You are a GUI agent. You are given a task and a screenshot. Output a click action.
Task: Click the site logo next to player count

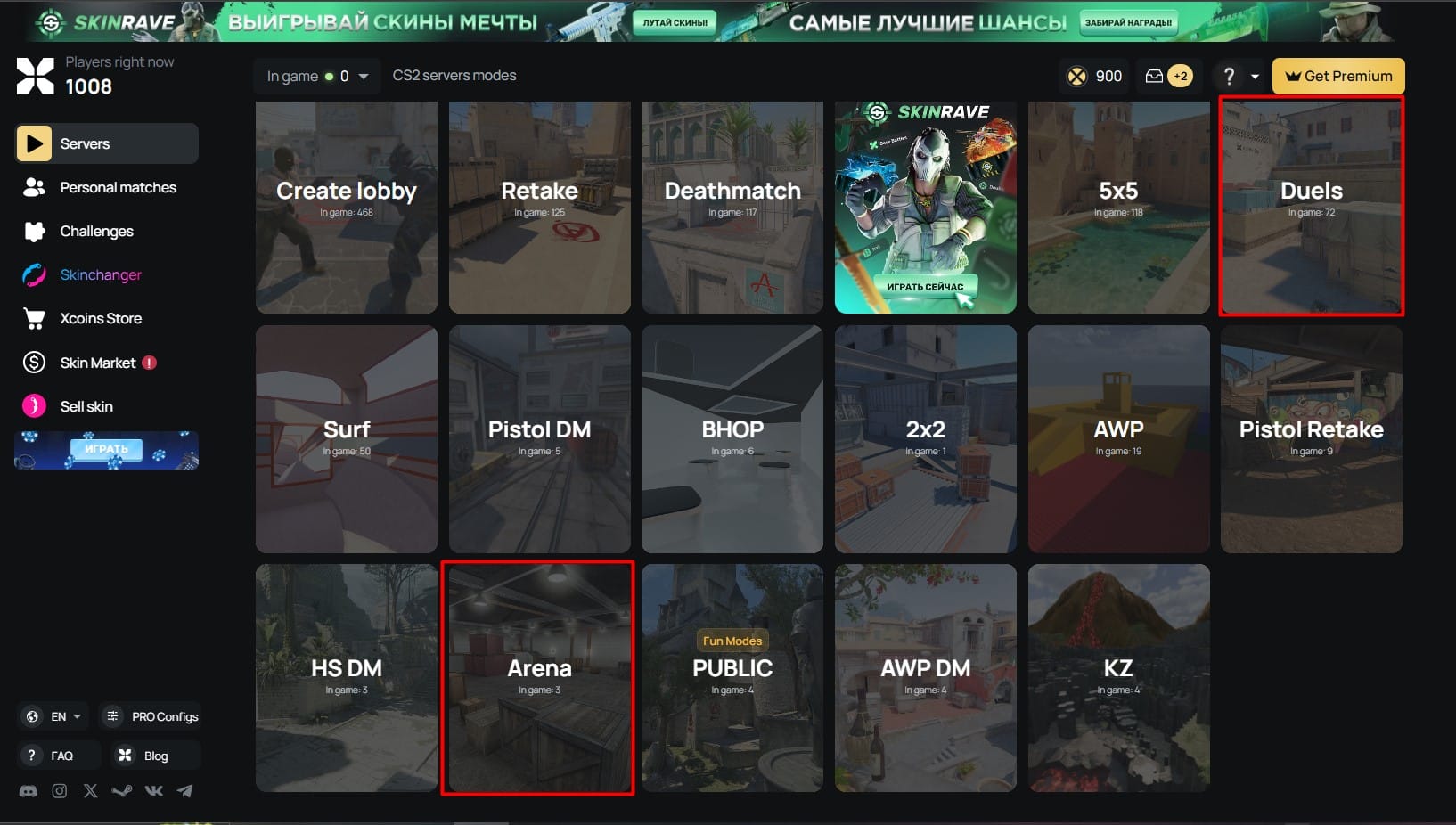pos(35,76)
